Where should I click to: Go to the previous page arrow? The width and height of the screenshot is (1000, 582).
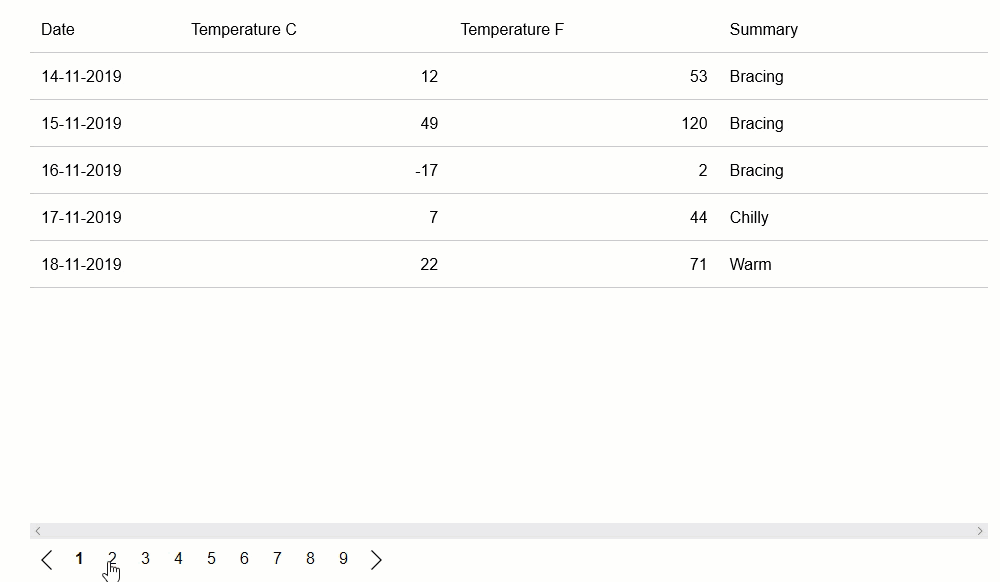click(47, 560)
